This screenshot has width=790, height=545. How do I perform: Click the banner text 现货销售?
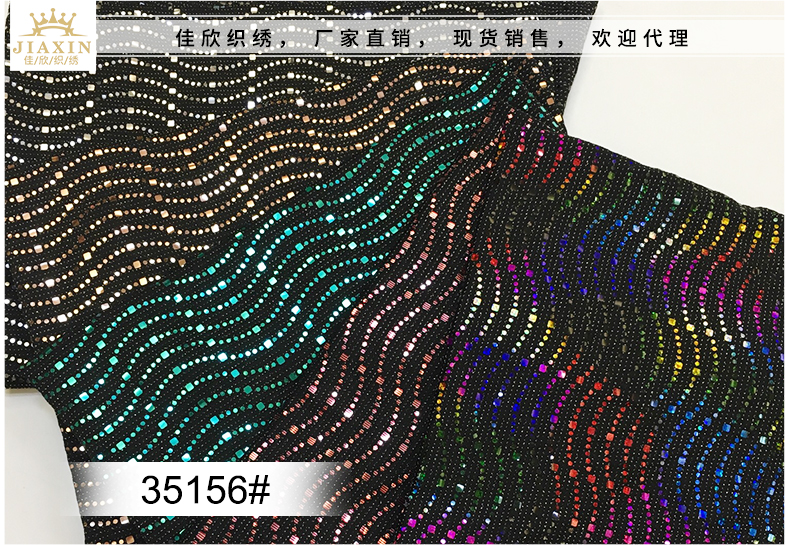[x=501, y=38]
